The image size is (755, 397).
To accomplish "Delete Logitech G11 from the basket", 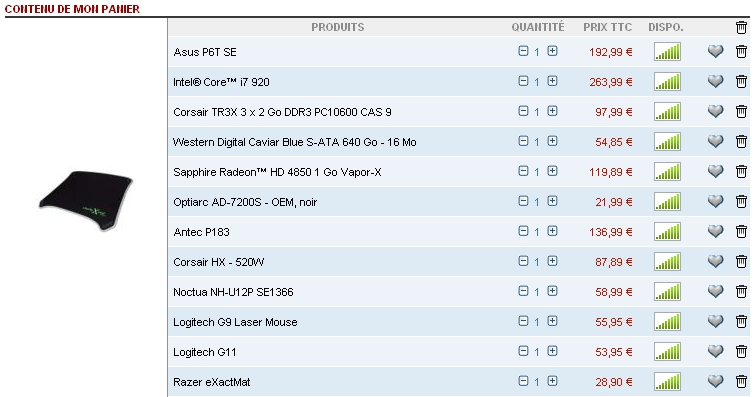I will click(x=741, y=352).
